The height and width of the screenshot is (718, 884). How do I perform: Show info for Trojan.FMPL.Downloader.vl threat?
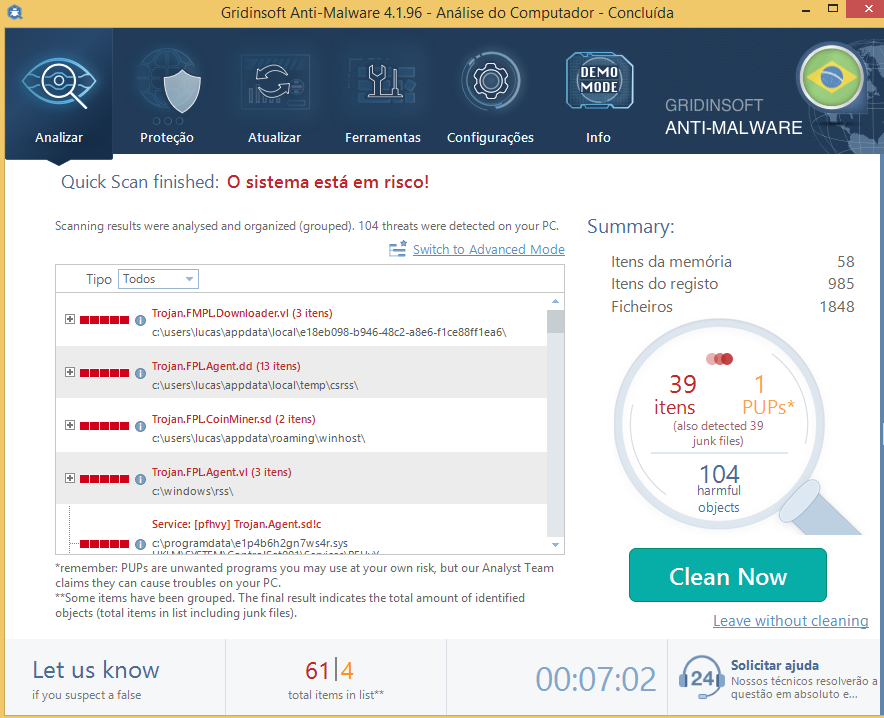(x=140, y=320)
